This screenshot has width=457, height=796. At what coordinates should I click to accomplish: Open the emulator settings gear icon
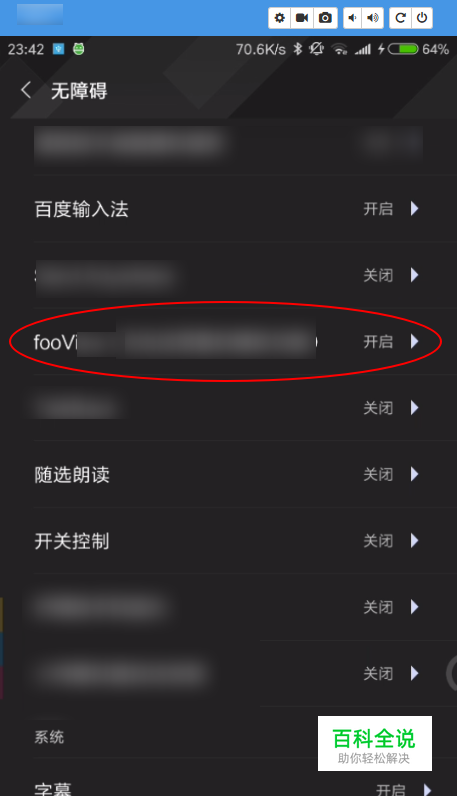279,18
